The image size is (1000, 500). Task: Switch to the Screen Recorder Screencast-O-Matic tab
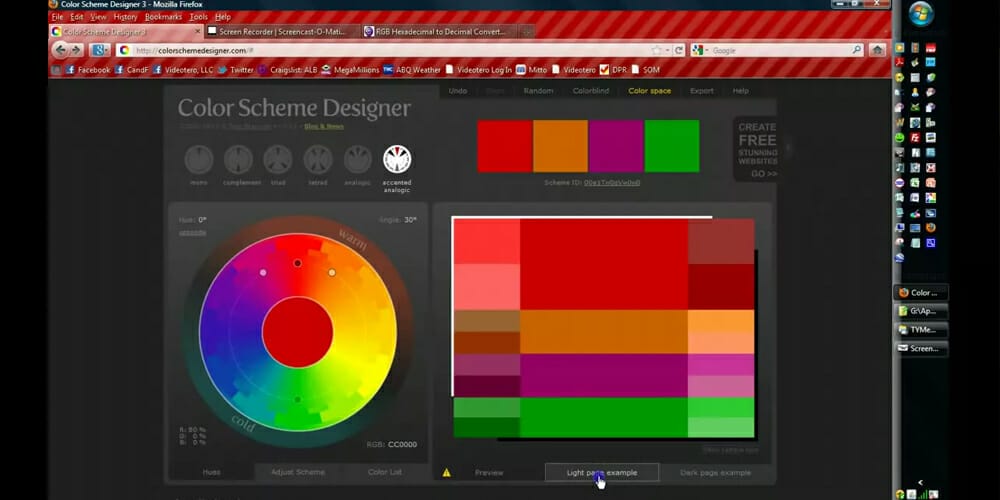pyautogui.click(x=283, y=31)
